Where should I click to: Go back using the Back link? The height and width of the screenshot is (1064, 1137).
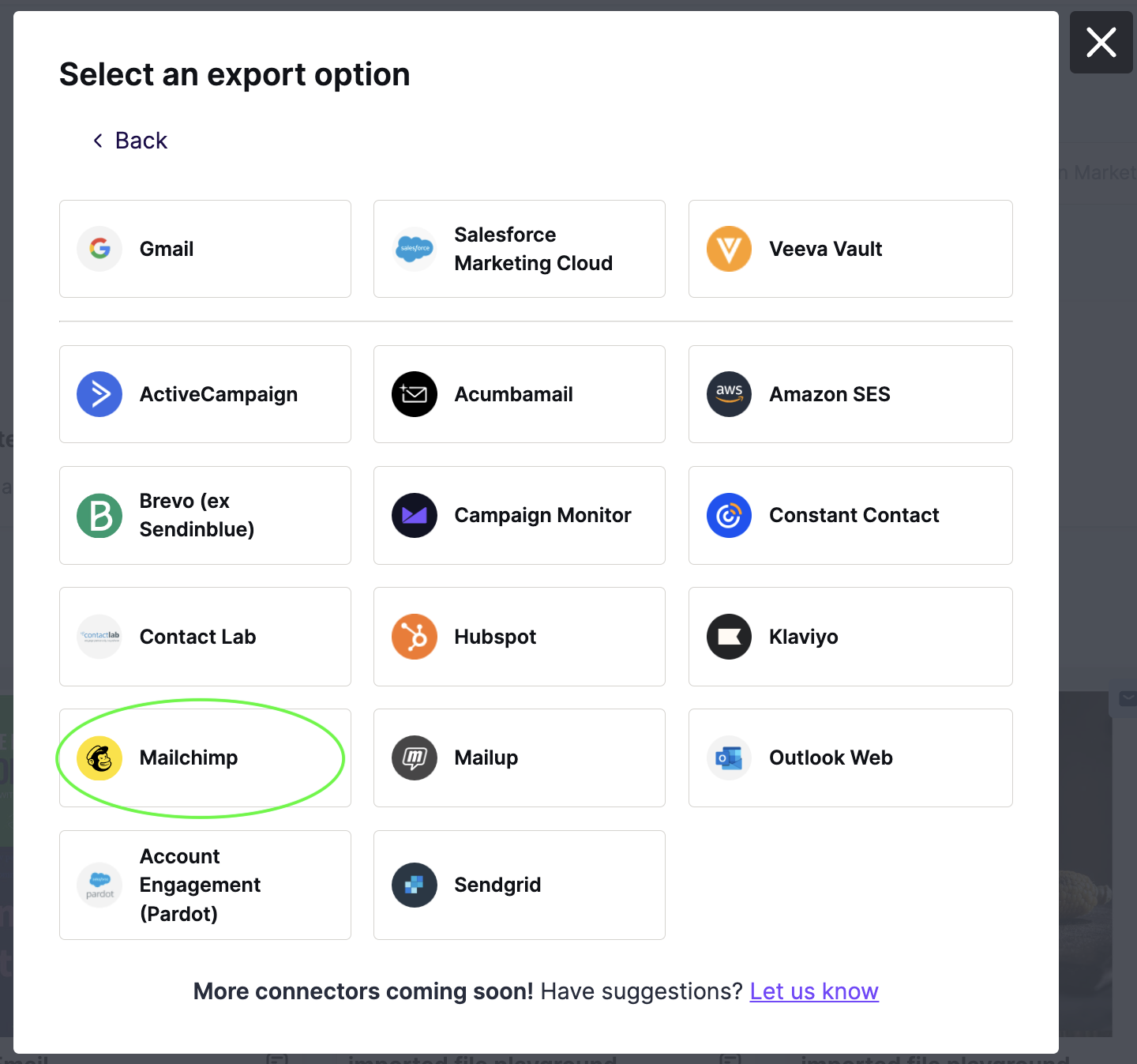point(130,141)
